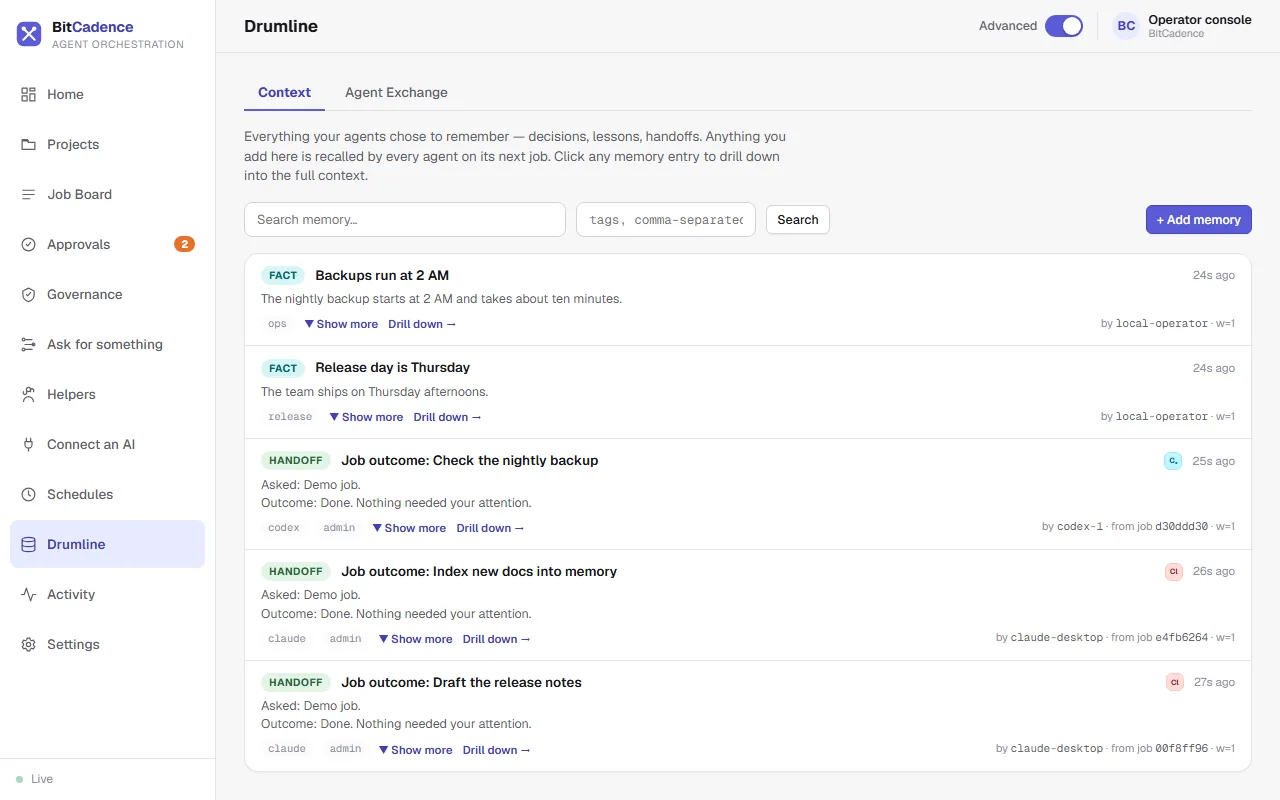Click the Projects folder icon
This screenshot has width=1280, height=800.
point(28,144)
